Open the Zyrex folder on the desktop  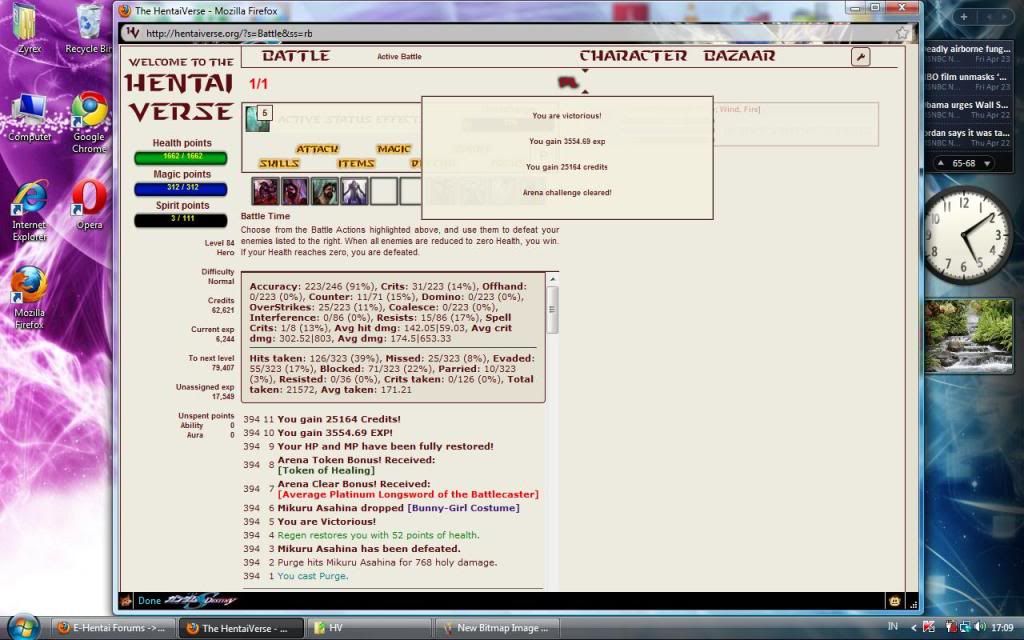point(28,29)
